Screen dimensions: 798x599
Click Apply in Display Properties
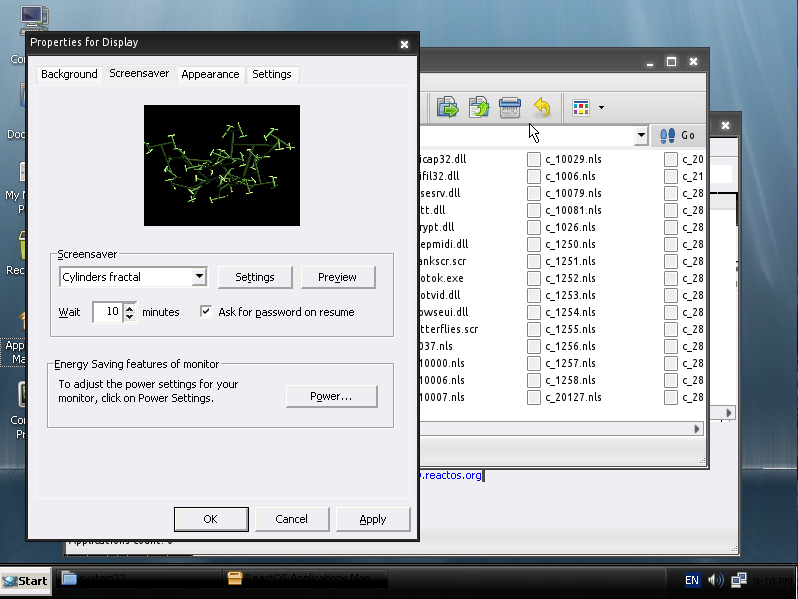372,519
